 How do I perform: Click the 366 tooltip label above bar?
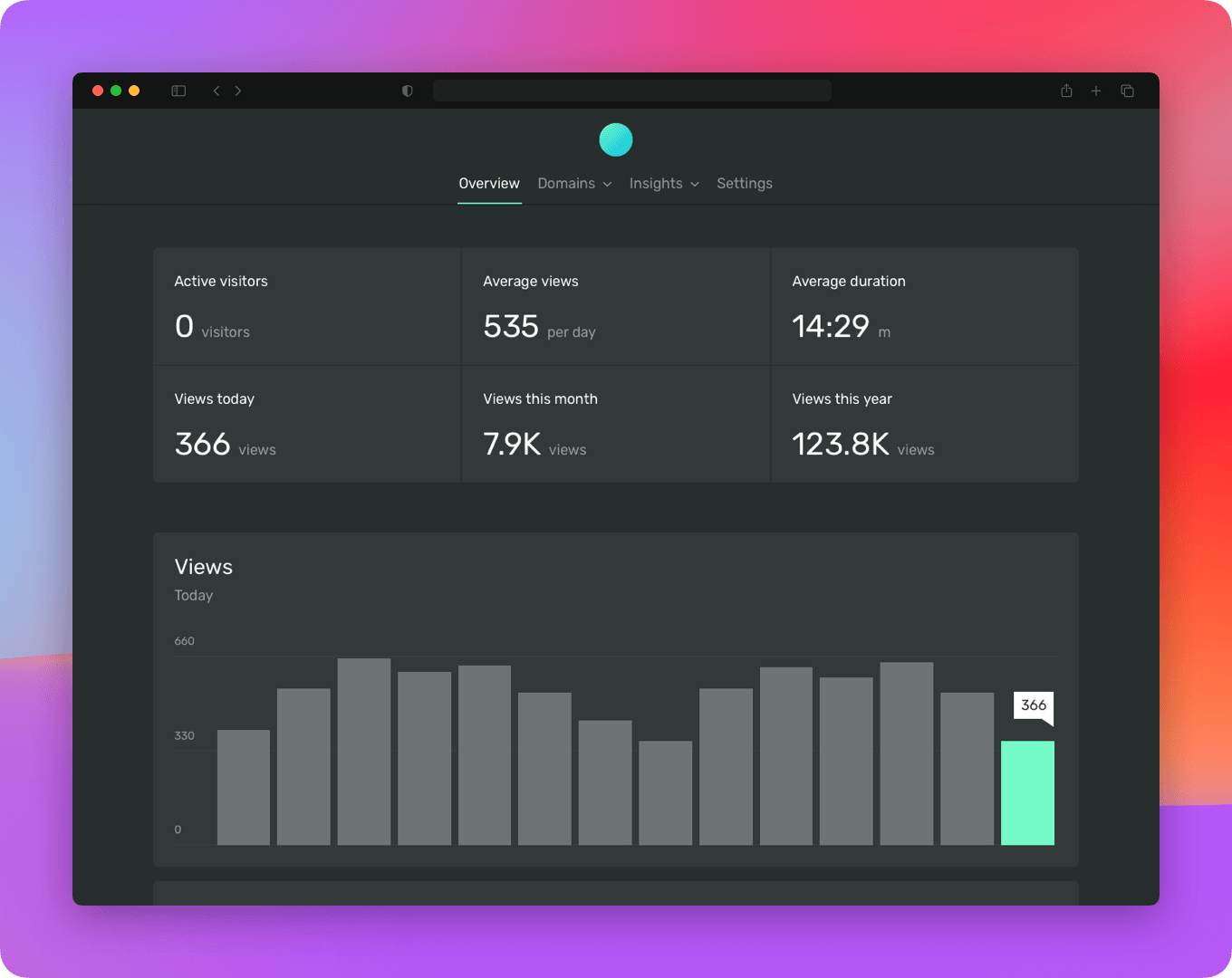click(x=1034, y=705)
